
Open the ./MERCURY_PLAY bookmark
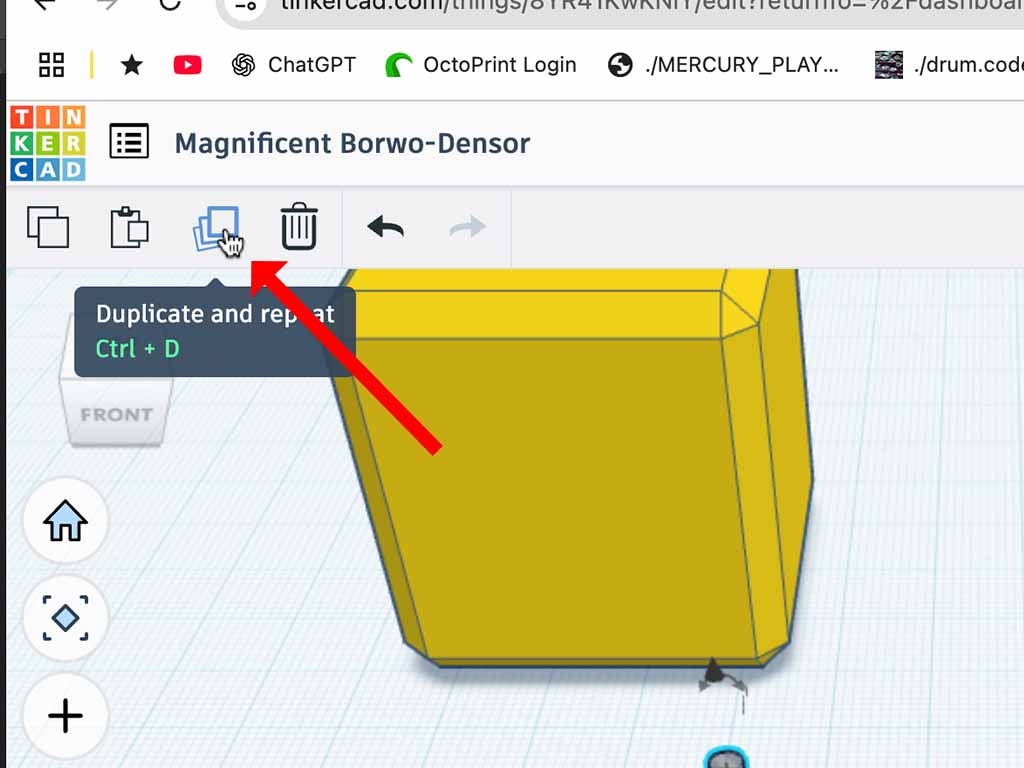[x=724, y=65]
